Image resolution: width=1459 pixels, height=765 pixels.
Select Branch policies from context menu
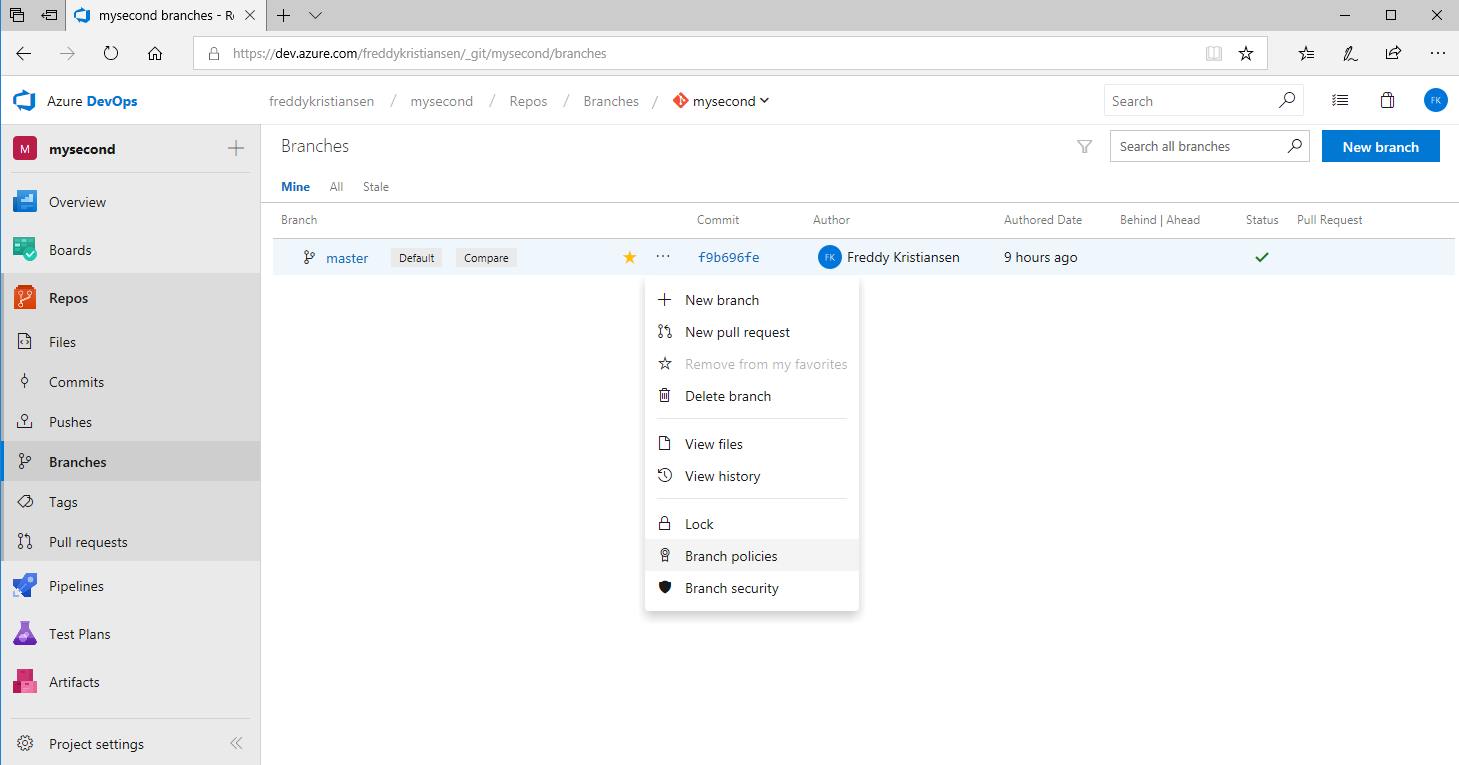[730, 556]
